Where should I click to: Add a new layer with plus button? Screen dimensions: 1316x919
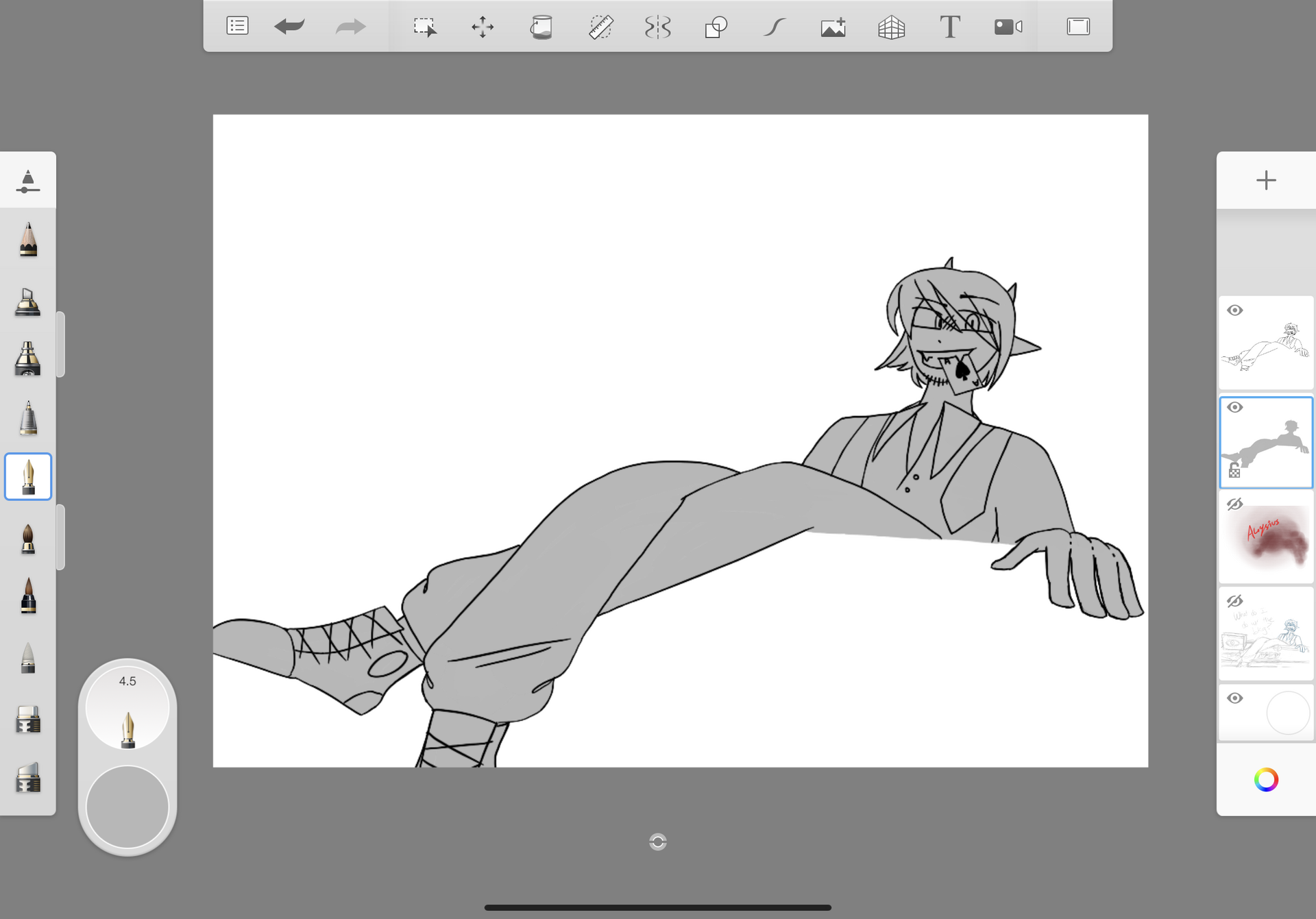coord(1266,180)
